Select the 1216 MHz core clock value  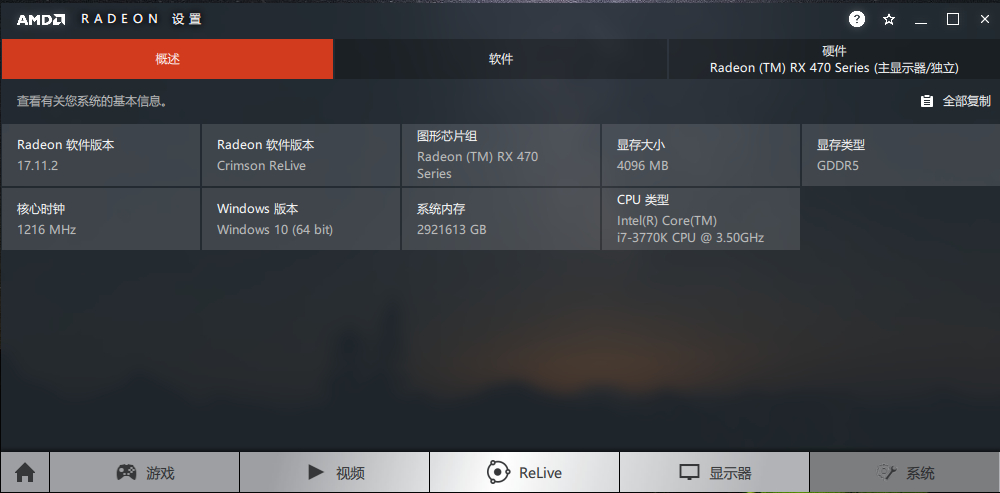[47, 230]
